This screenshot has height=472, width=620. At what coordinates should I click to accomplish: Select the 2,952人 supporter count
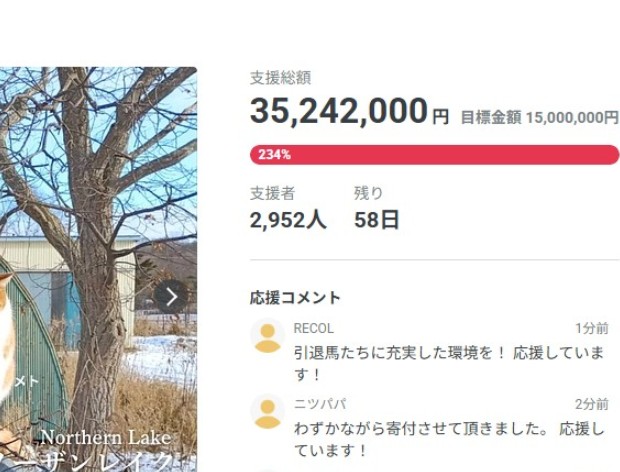click(288, 220)
